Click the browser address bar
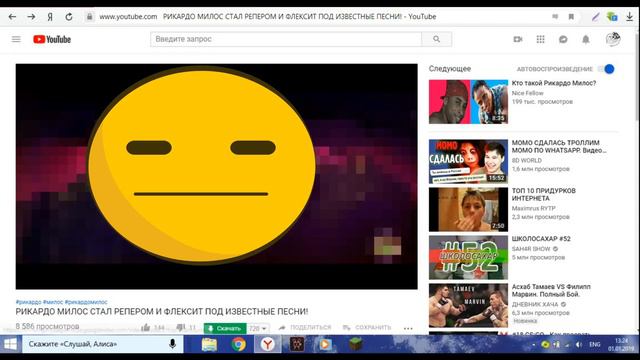This screenshot has width=640, height=360. click(x=318, y=17)
